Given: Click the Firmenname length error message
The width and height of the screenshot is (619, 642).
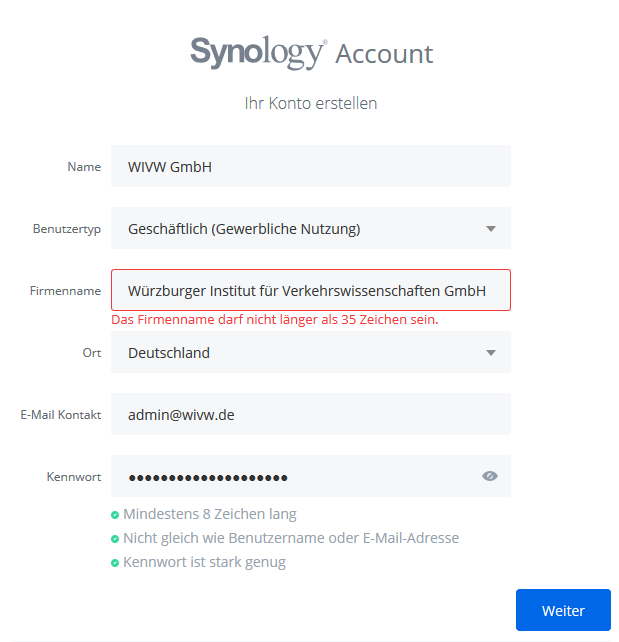Looking at the screenshot, I should click(x=274, y=320).
